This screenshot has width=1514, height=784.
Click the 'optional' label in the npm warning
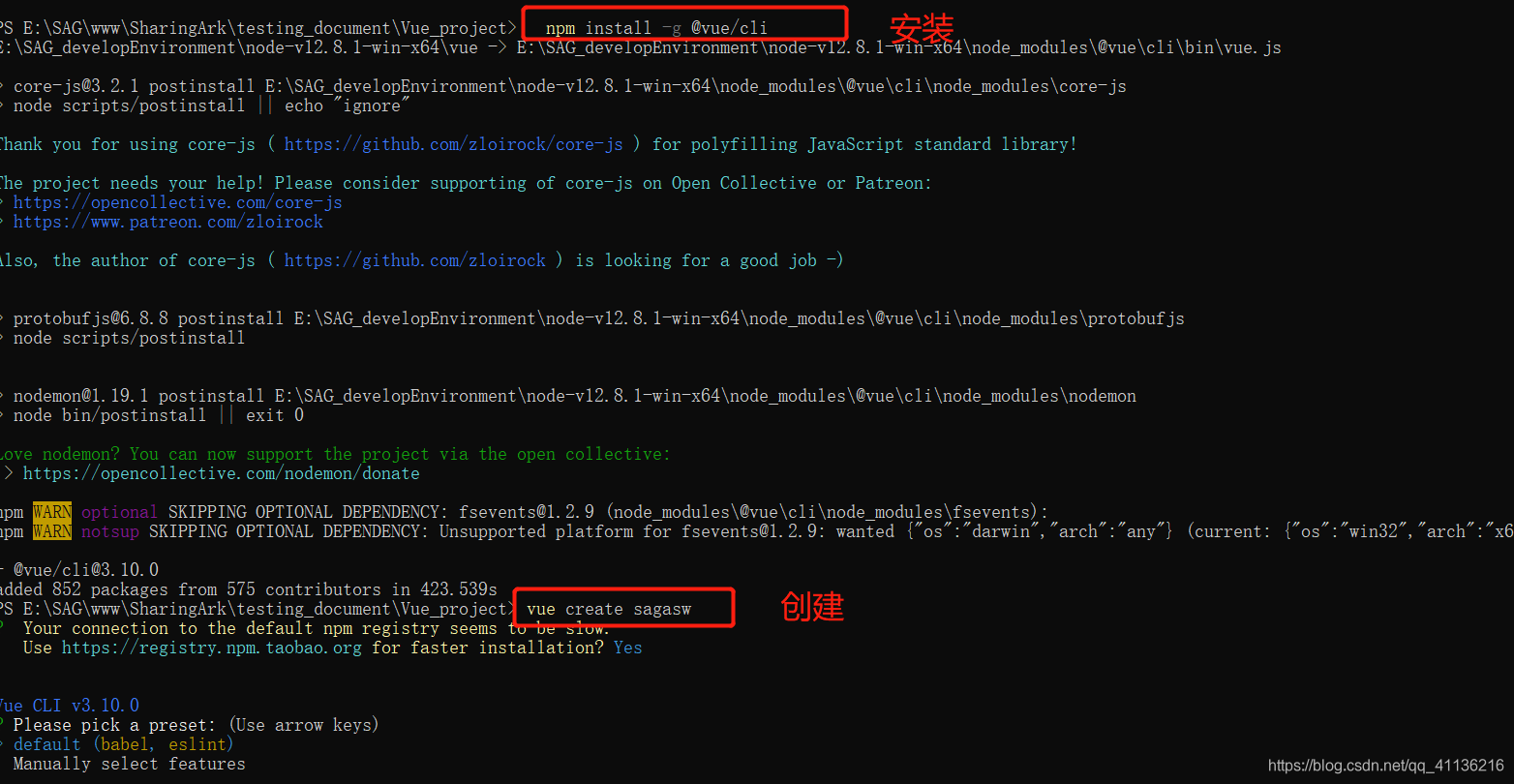(x=119, y=512)
